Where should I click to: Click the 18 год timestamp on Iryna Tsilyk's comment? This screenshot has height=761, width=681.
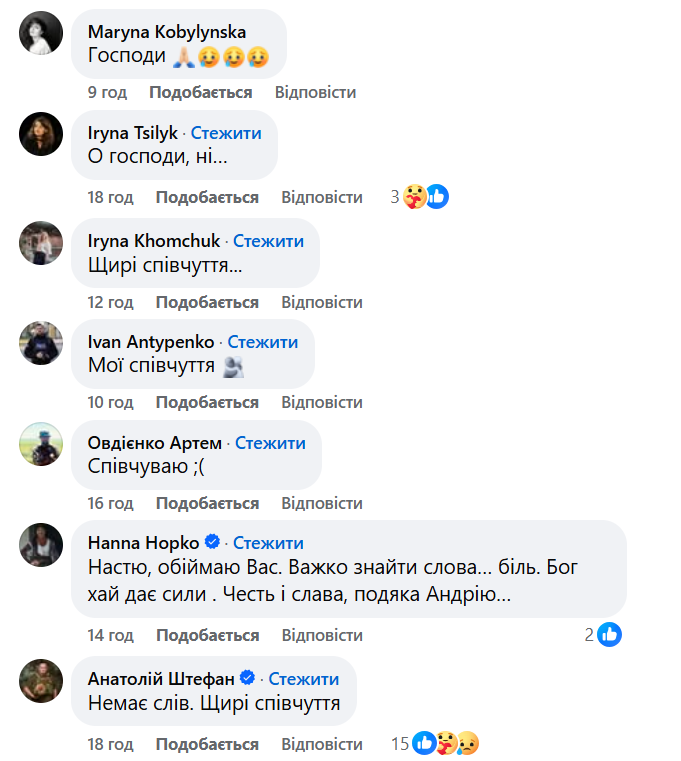[x=110, y=197]
